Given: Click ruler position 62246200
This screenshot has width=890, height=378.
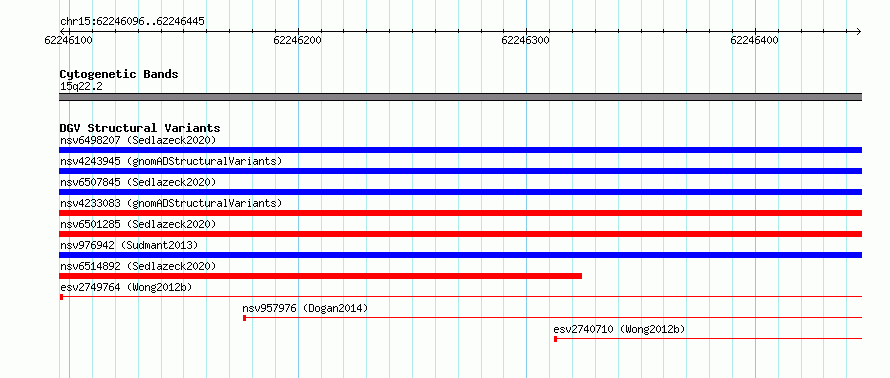Looking at the screenshot, I should [297, 40].
